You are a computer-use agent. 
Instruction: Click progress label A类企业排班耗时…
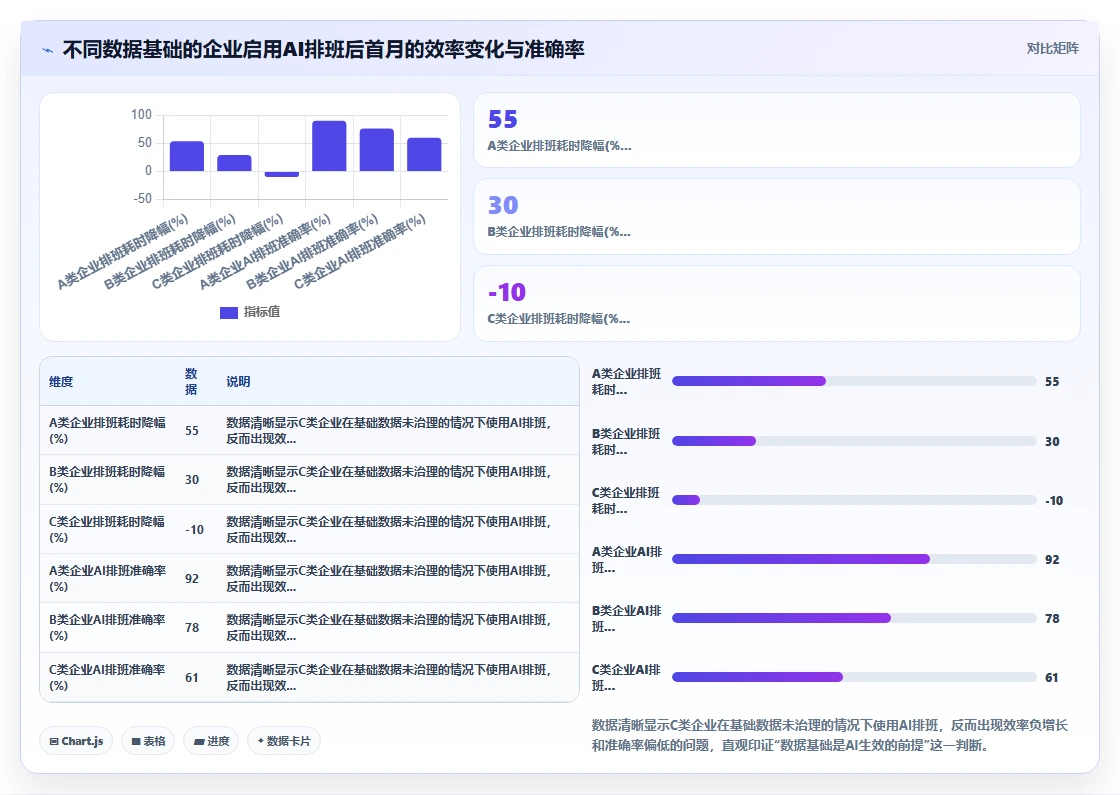point(626,381)
